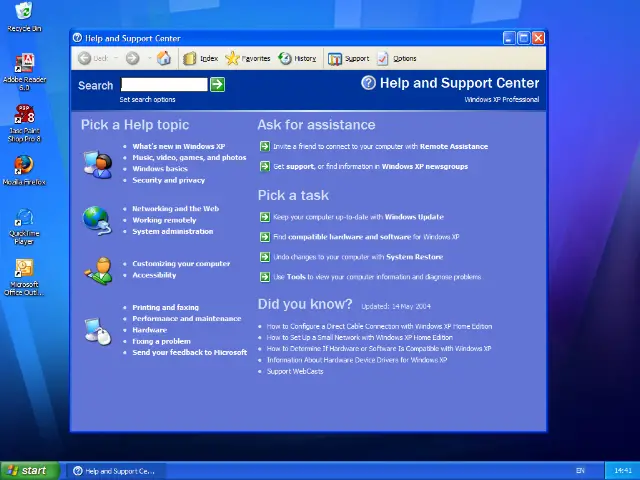The height and width of the screenshot is (480, 640).
Task: Select Microsoft Office Outlook desktop icon
Action: point(24,277)
